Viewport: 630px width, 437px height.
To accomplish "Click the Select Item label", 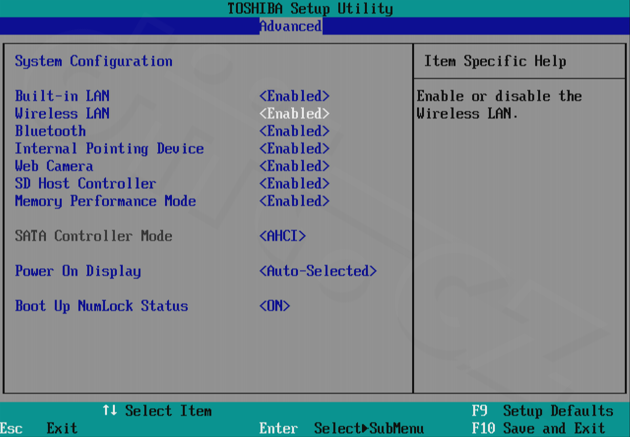I will click(168, 411).
